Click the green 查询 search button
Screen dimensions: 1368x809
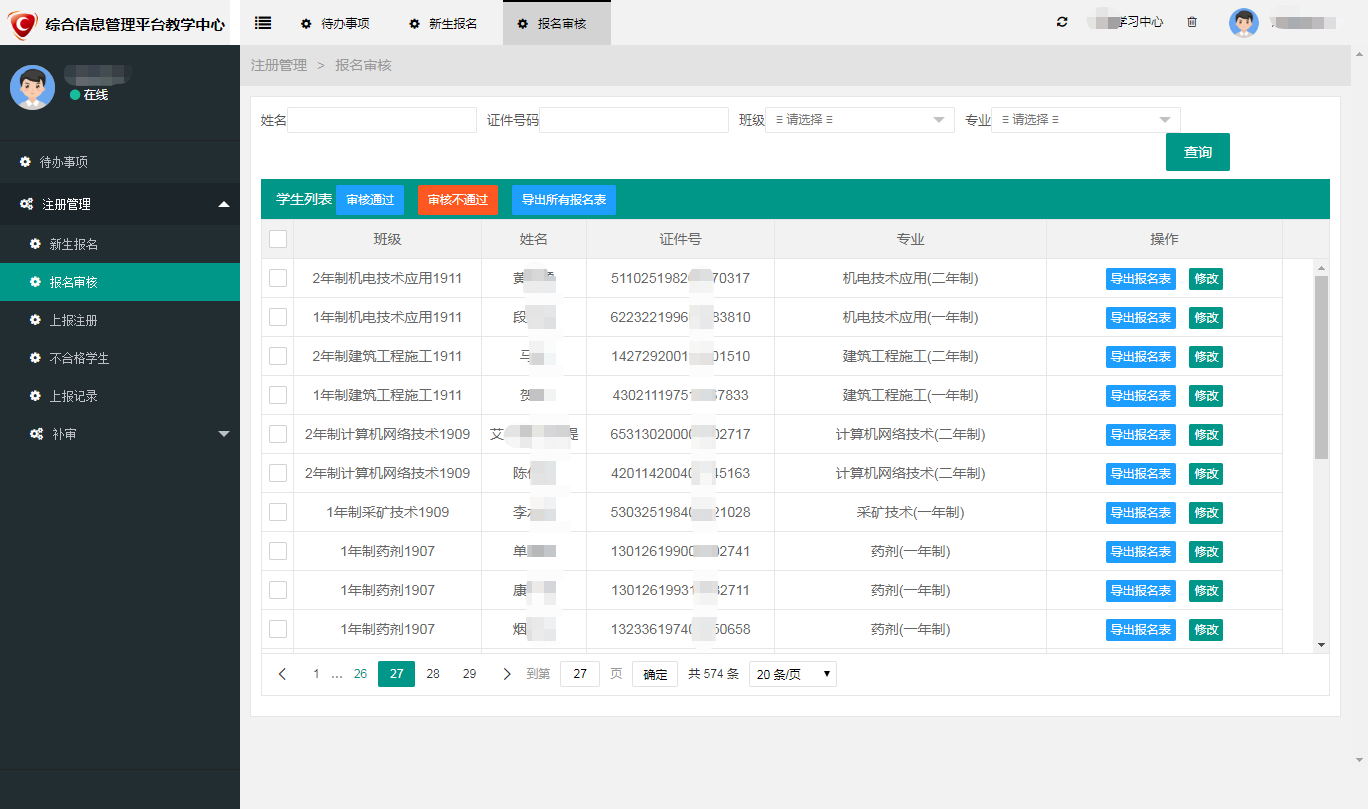point(1197,152)
